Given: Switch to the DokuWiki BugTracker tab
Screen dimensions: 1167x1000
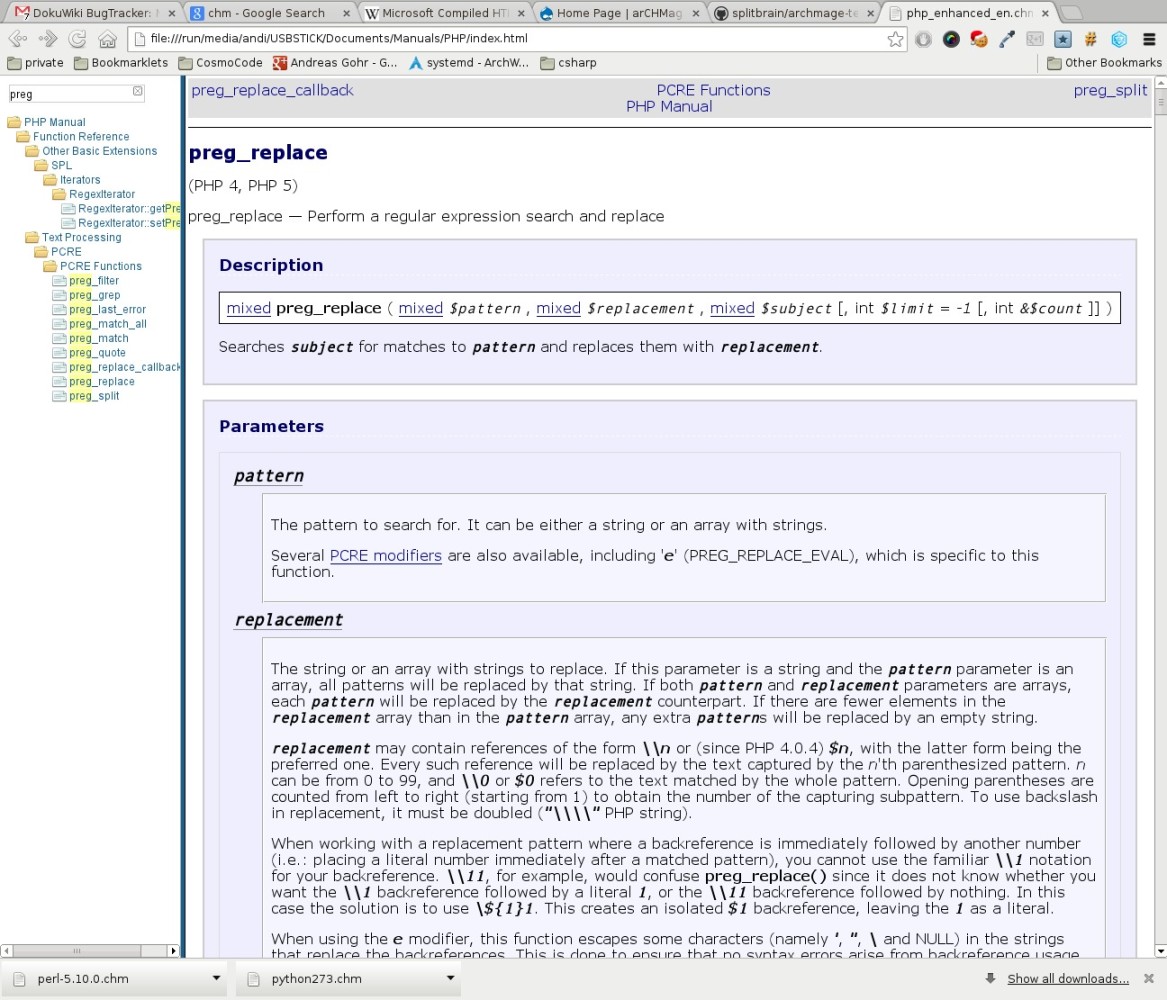Looking at the screenshot, I should 95,13.
